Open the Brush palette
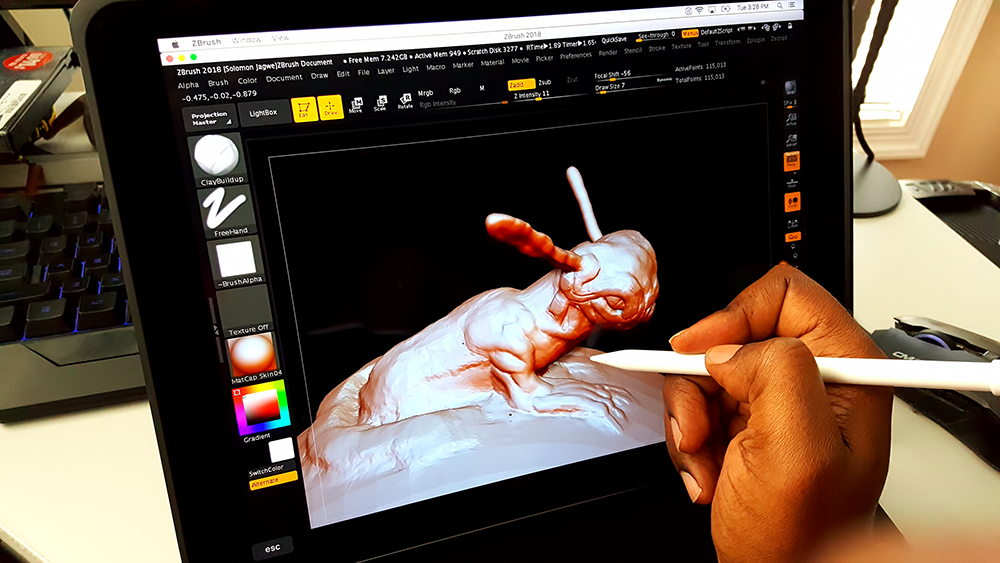Viewport: 1000px width, 563px height. pyautogui.click(x=218, y=83)
